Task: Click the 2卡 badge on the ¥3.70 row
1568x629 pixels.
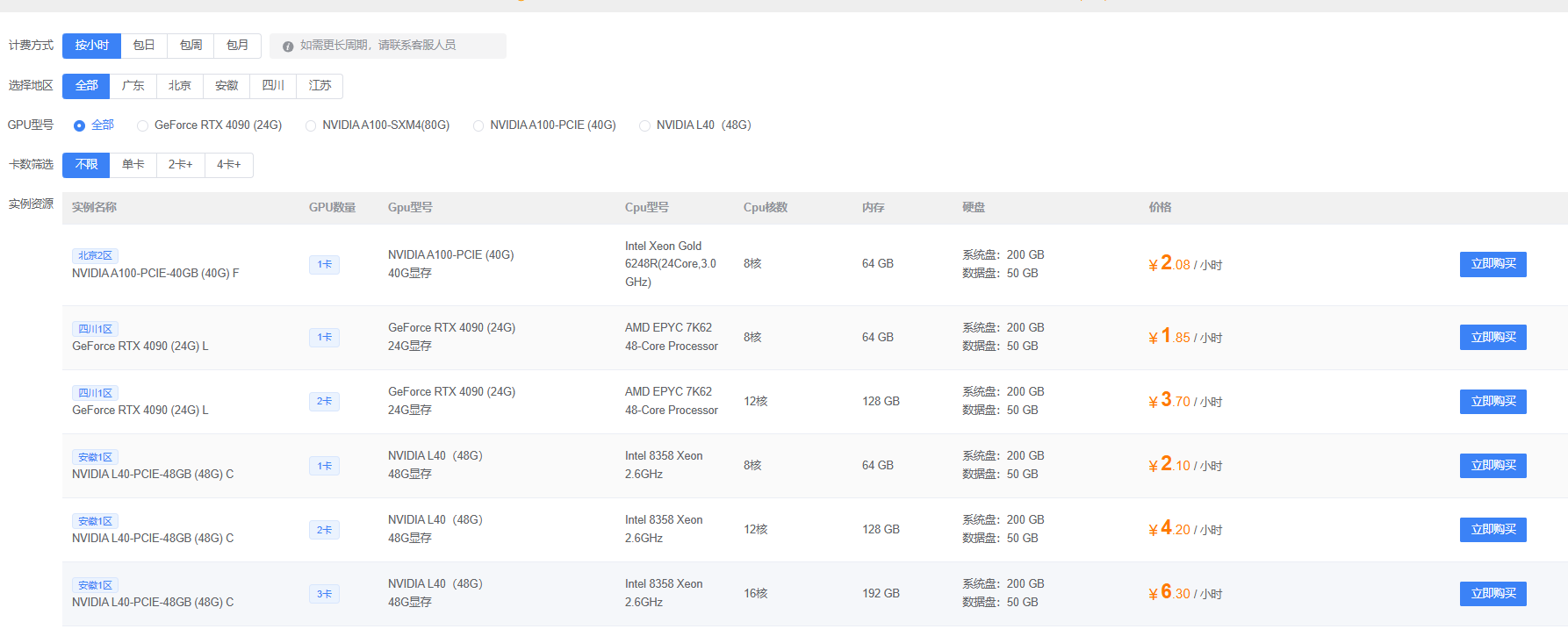Action: click(324, 402)
